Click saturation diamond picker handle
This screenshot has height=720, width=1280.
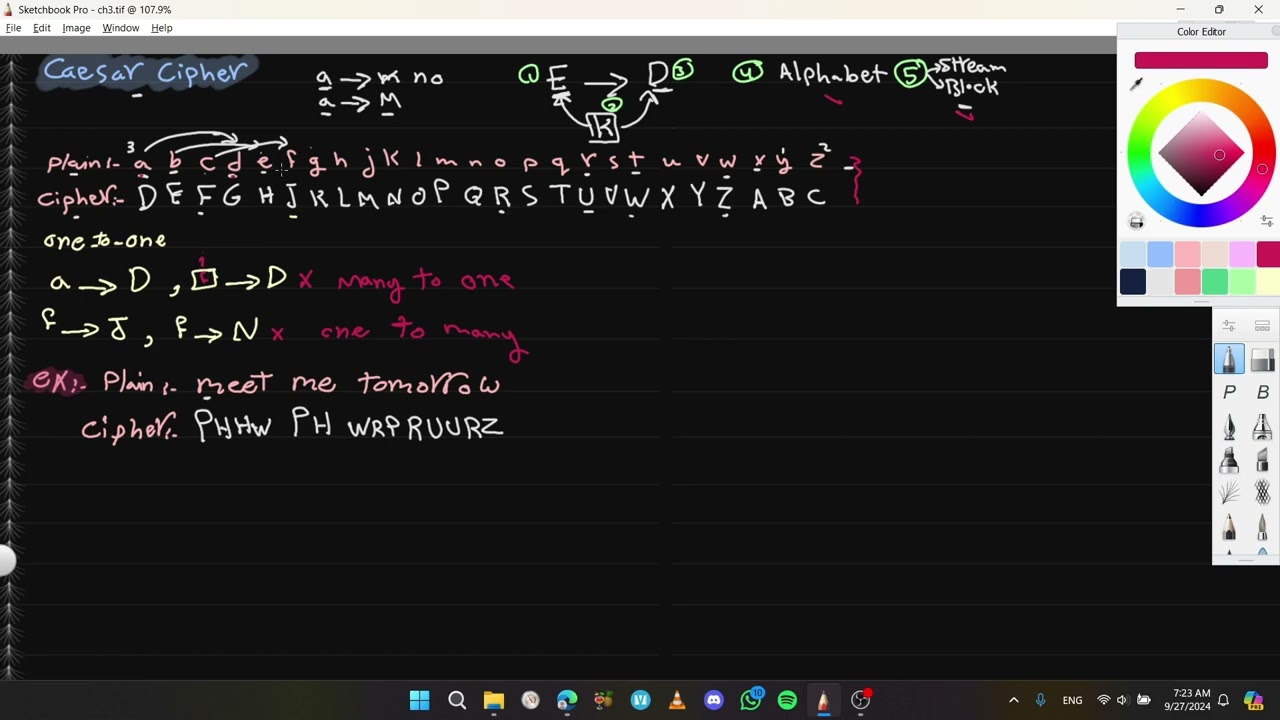pos(1219,155)
